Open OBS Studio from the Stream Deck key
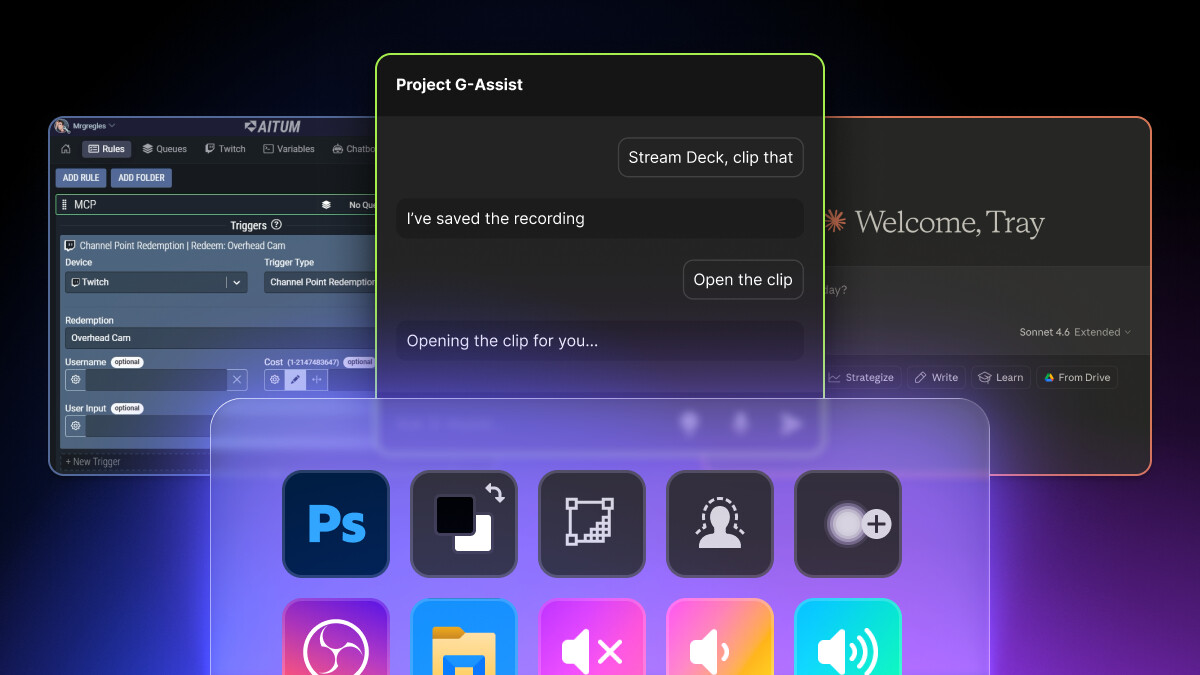 336,637
